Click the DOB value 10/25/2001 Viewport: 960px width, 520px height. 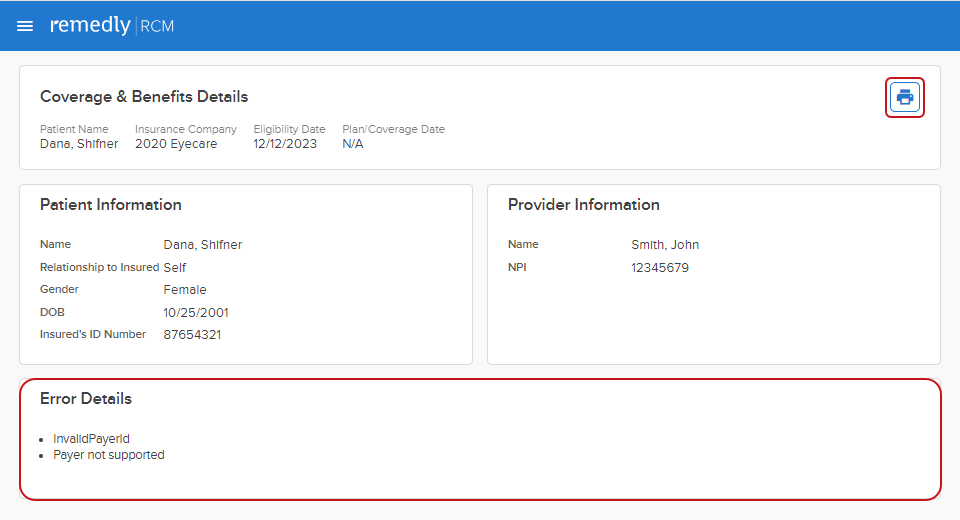pos(196,312)
